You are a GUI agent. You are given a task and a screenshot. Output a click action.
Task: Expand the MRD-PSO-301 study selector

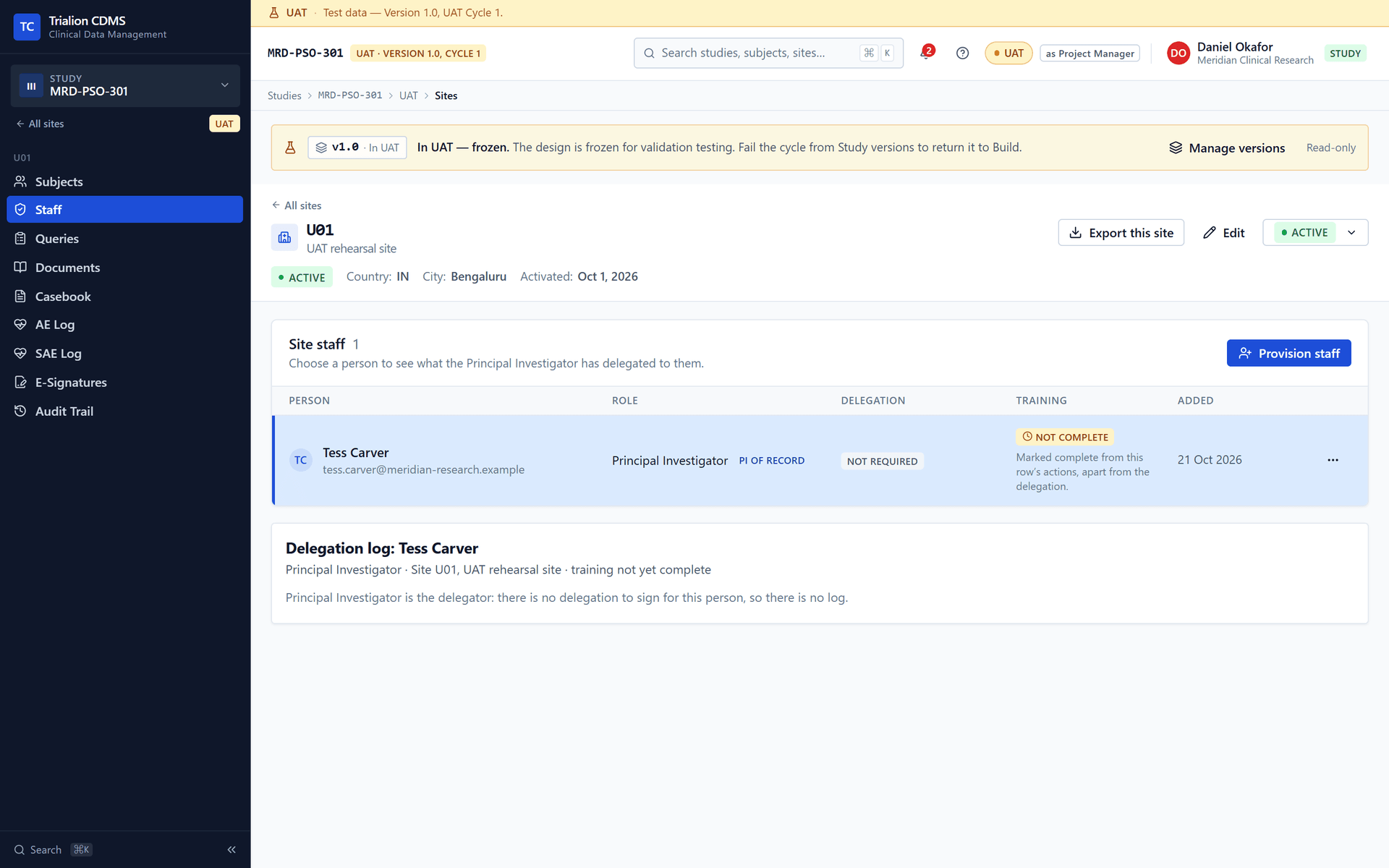point(124,86)
